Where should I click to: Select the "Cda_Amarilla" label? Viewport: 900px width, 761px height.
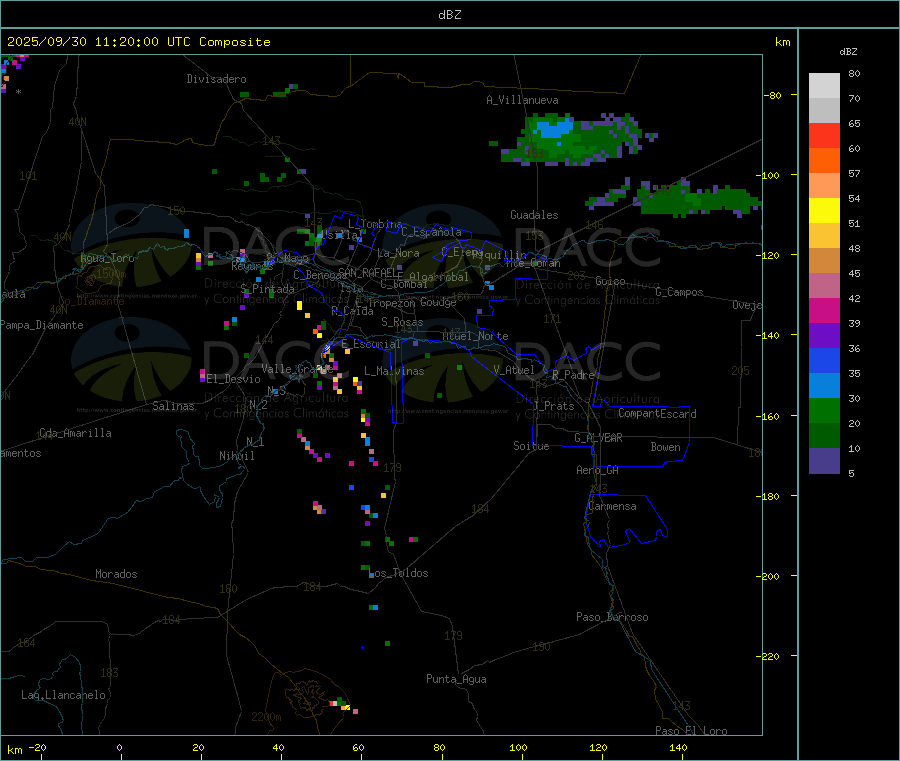point(75,433)
